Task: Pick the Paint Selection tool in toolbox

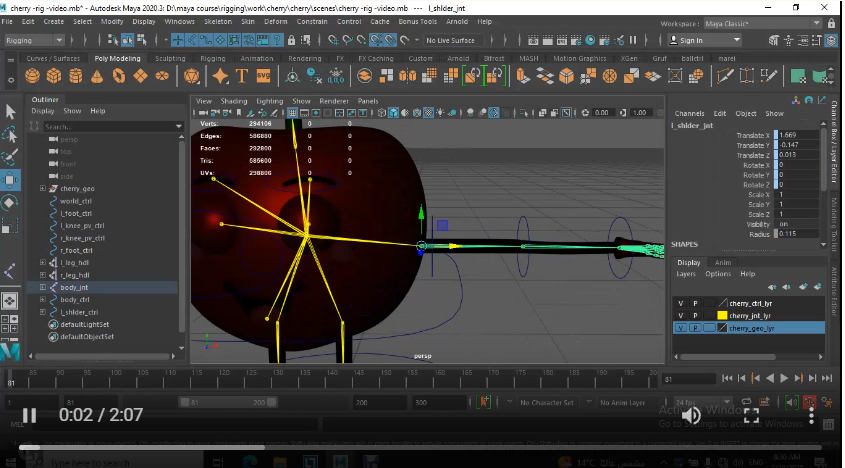Action: point(10,157)
